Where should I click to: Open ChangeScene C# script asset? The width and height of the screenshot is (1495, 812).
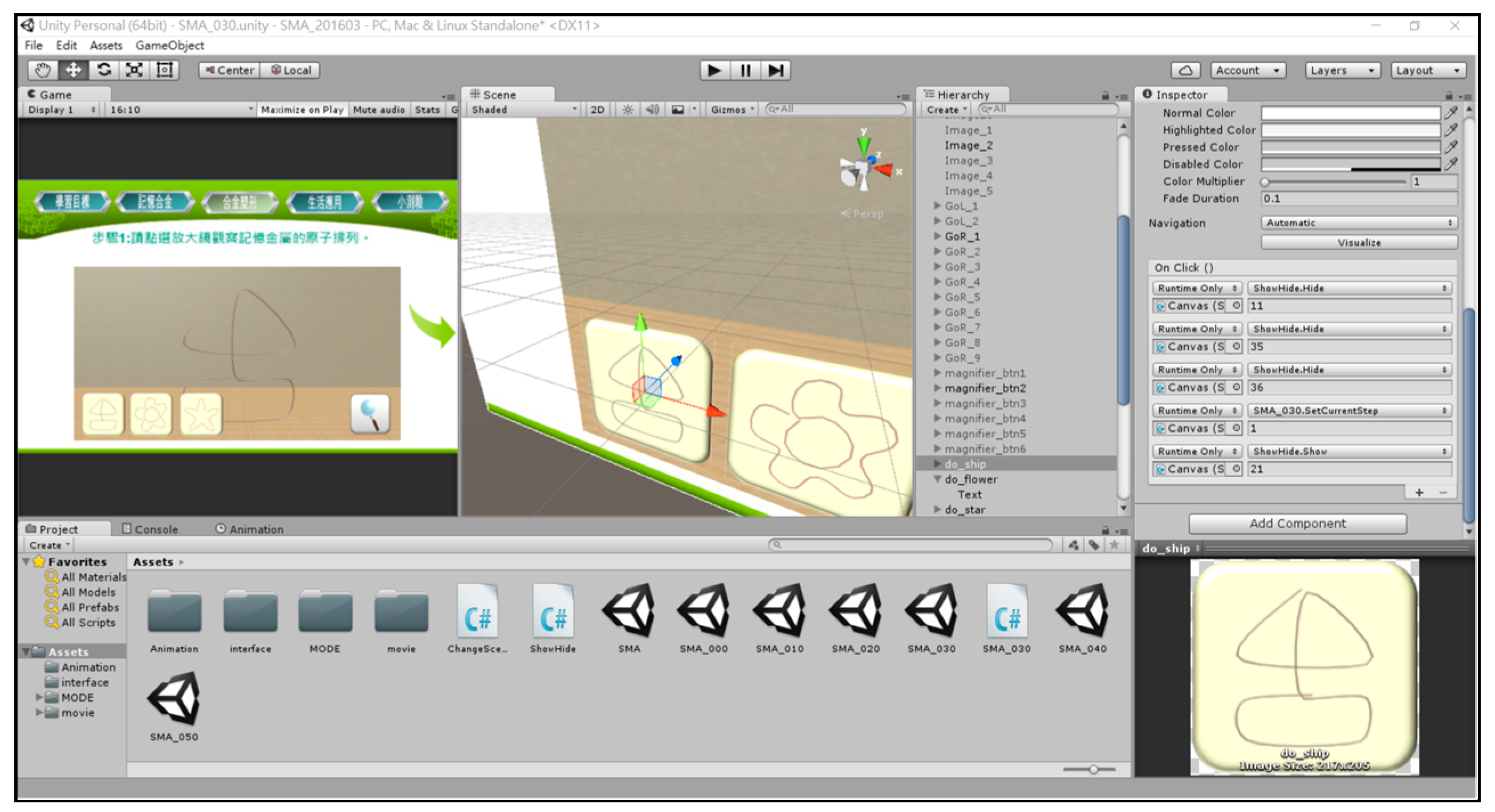(x=477, y=618)
